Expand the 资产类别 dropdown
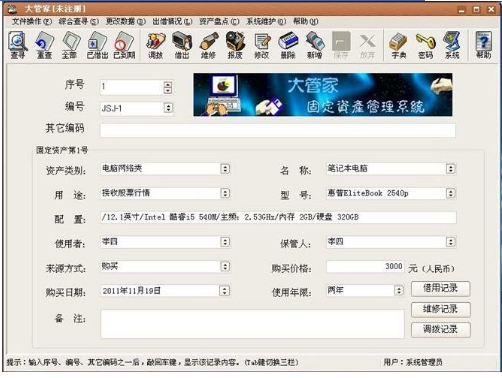This screenshot has width=502, height=378. (225, 169)
